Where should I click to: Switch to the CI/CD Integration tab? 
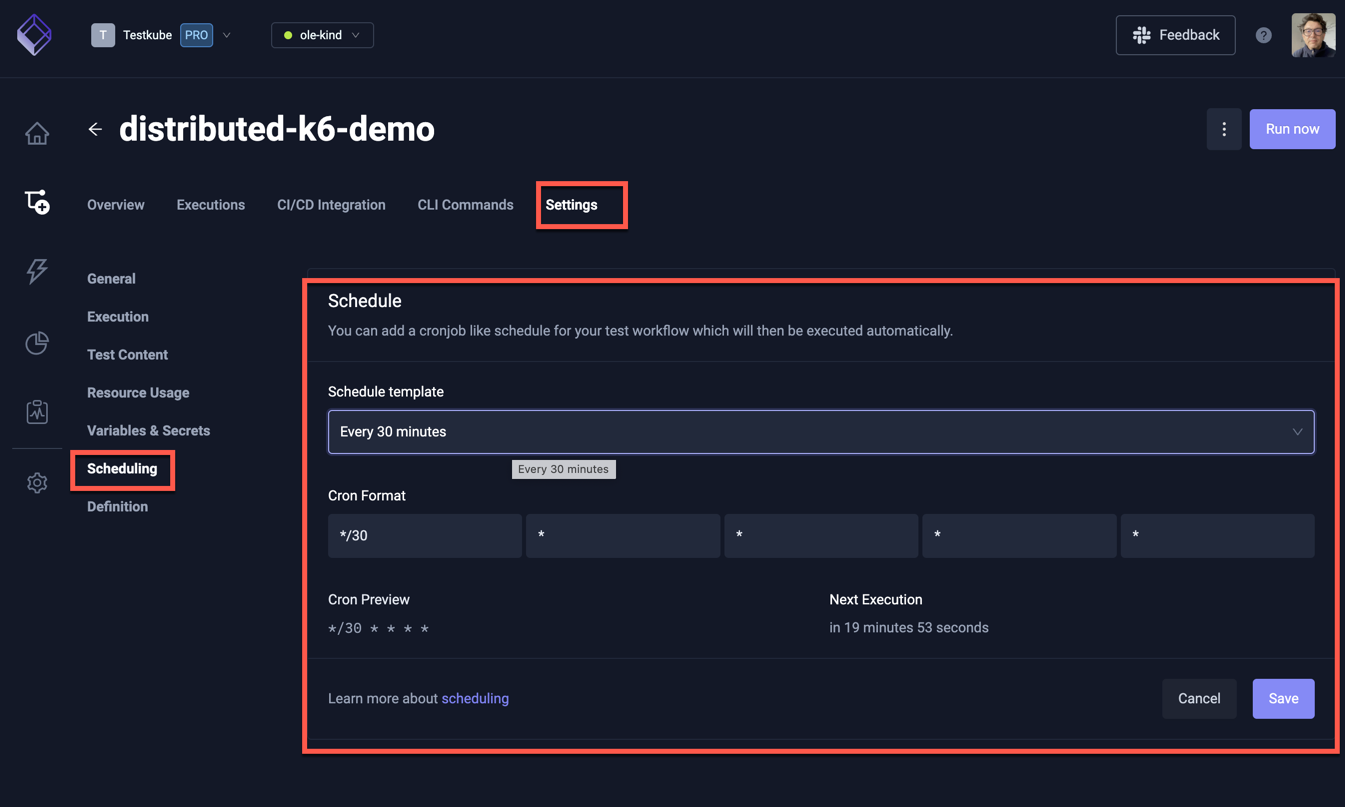coord(331,205)
